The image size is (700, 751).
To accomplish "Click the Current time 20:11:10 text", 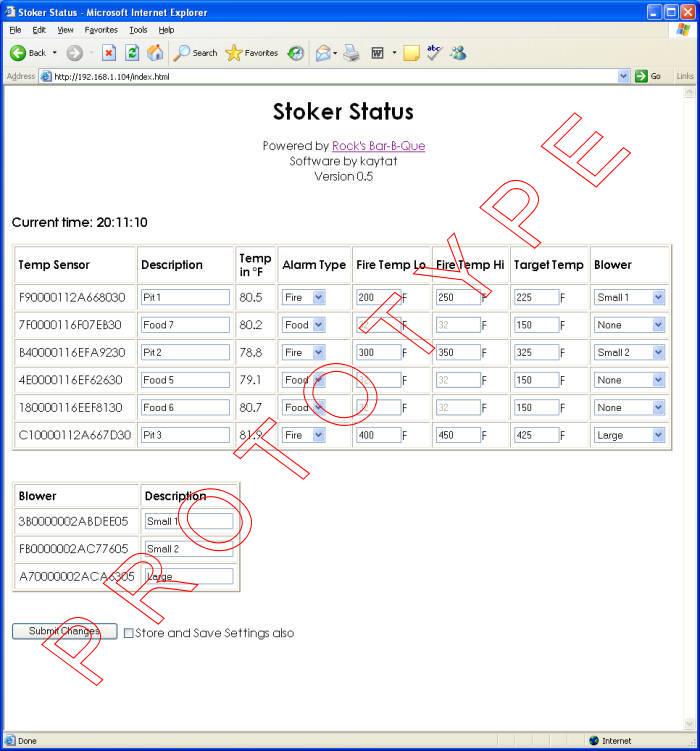I will click(x=79, y=222).
